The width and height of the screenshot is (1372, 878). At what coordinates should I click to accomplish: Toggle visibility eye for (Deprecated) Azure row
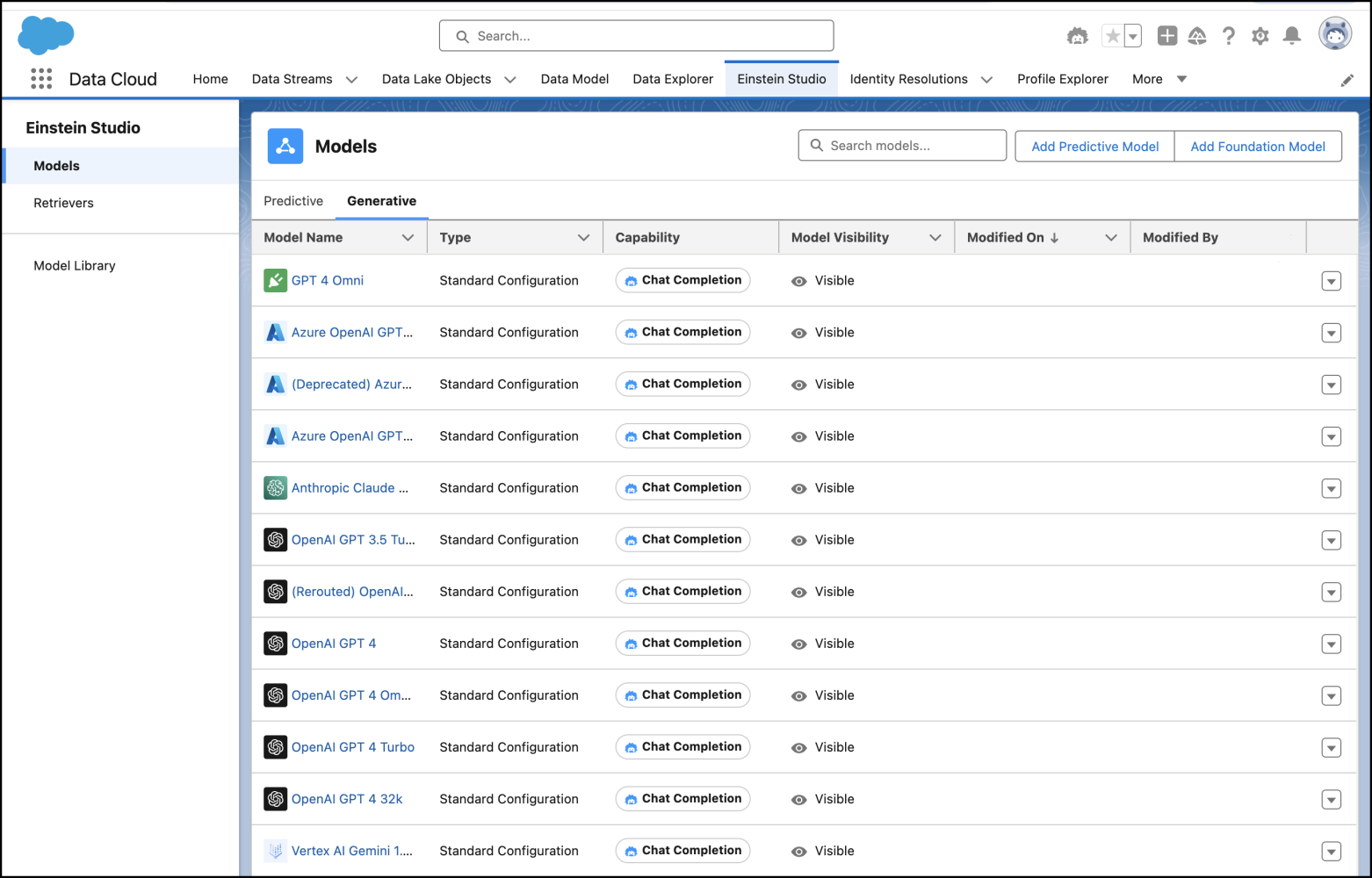(x=798, y=385)
